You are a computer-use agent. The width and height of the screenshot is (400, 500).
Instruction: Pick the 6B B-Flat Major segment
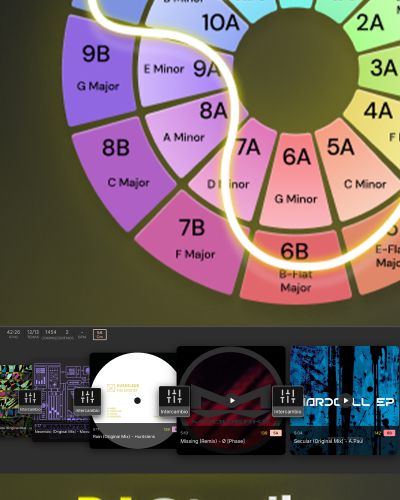coord(295,267)
